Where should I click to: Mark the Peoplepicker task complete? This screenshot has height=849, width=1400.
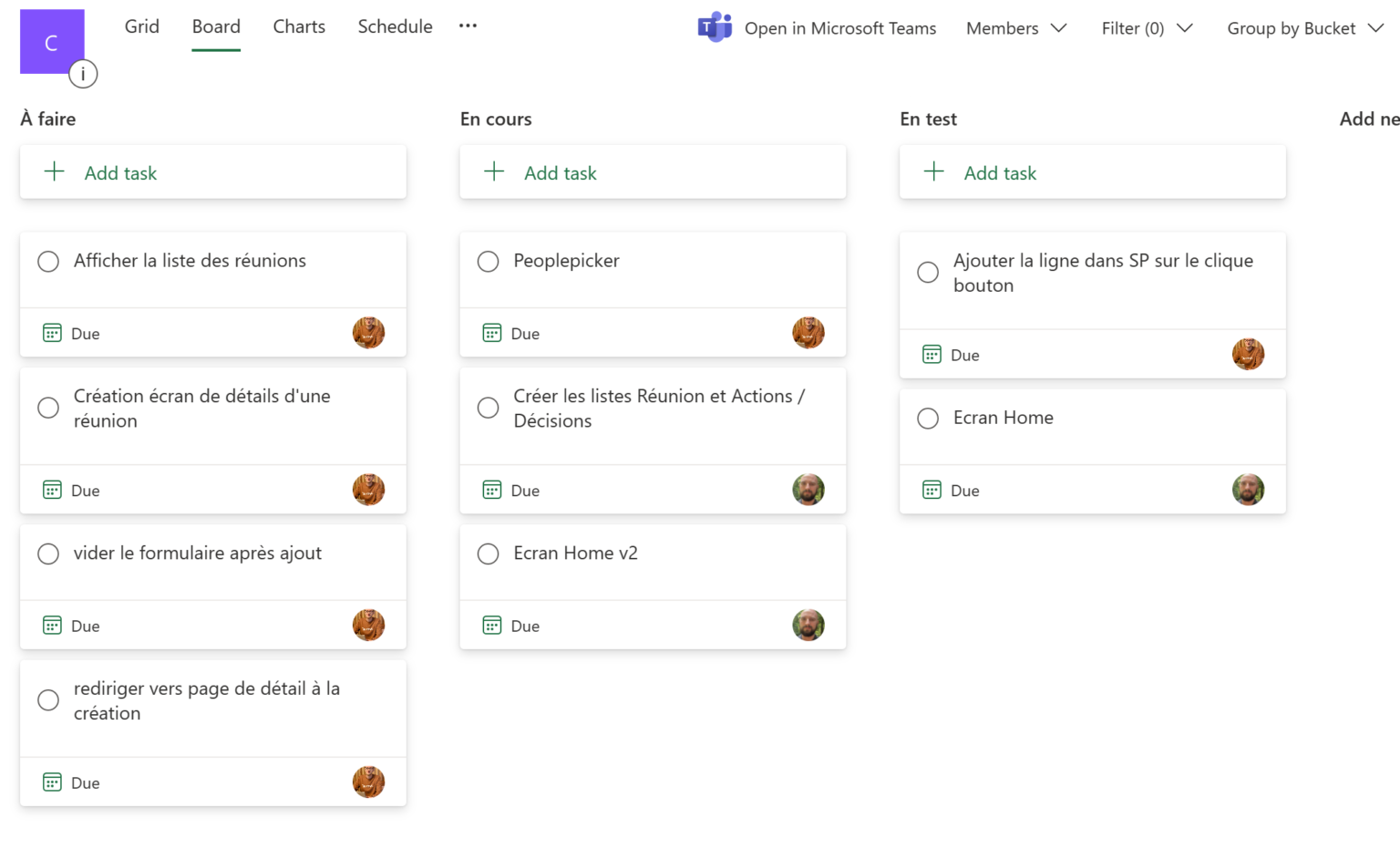[x=488, y=261]
